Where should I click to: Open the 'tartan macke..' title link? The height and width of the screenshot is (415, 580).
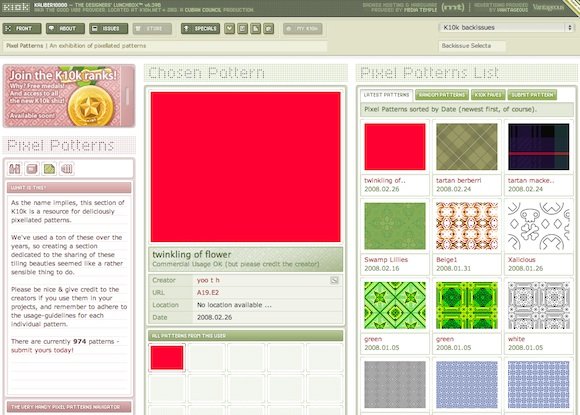point(531,180)
